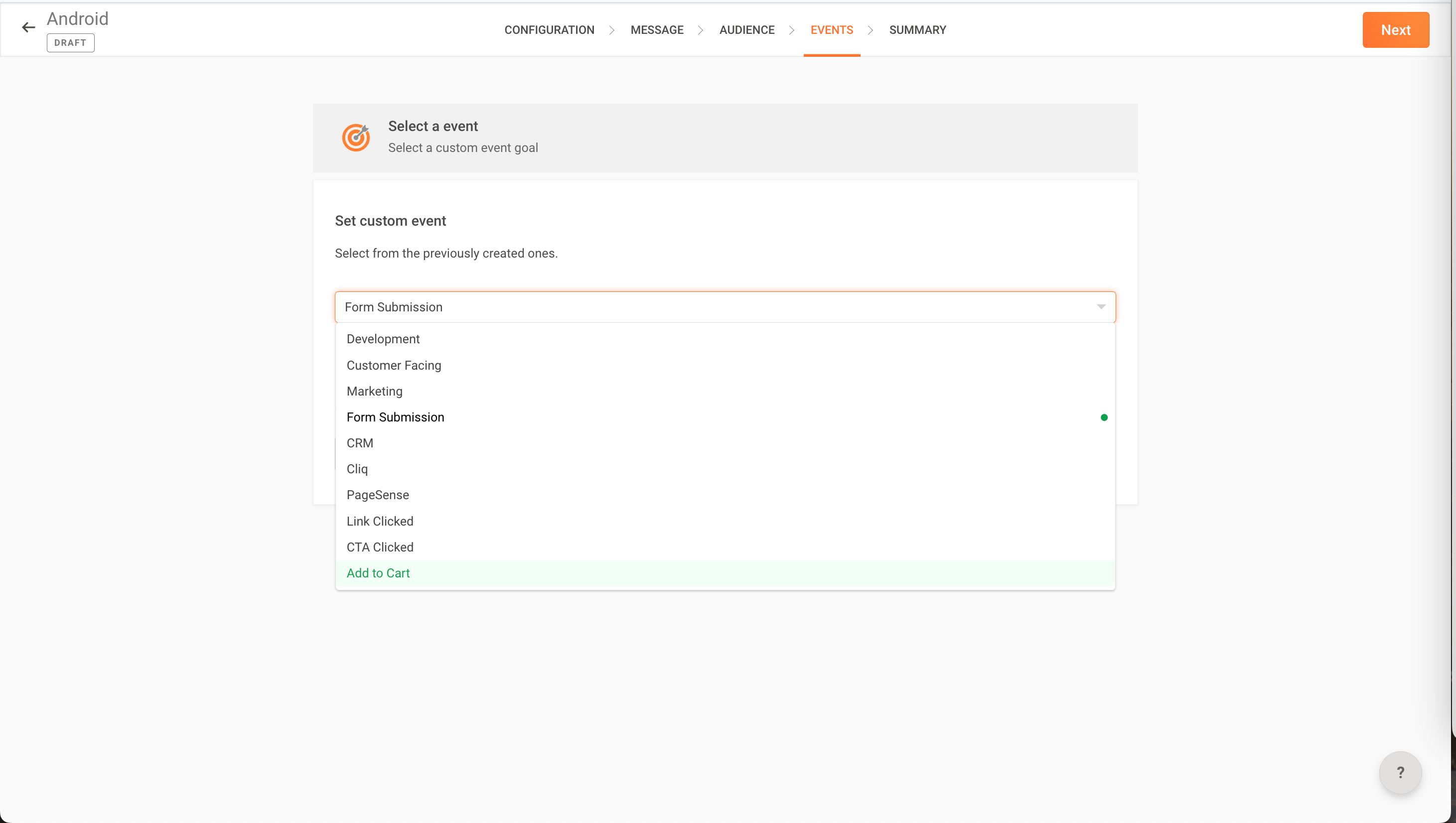
Task: Select the CRM event option
Action: pos(359,443)
